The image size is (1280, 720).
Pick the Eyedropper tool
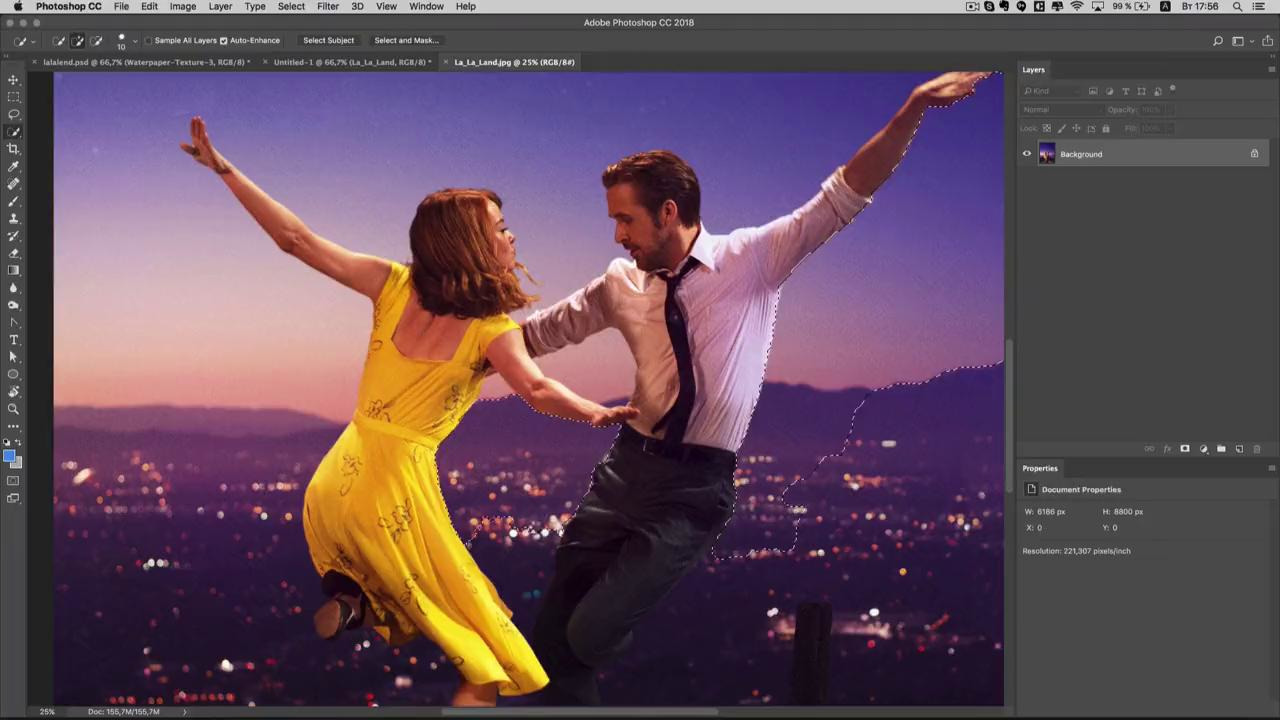tap(13, 167)
